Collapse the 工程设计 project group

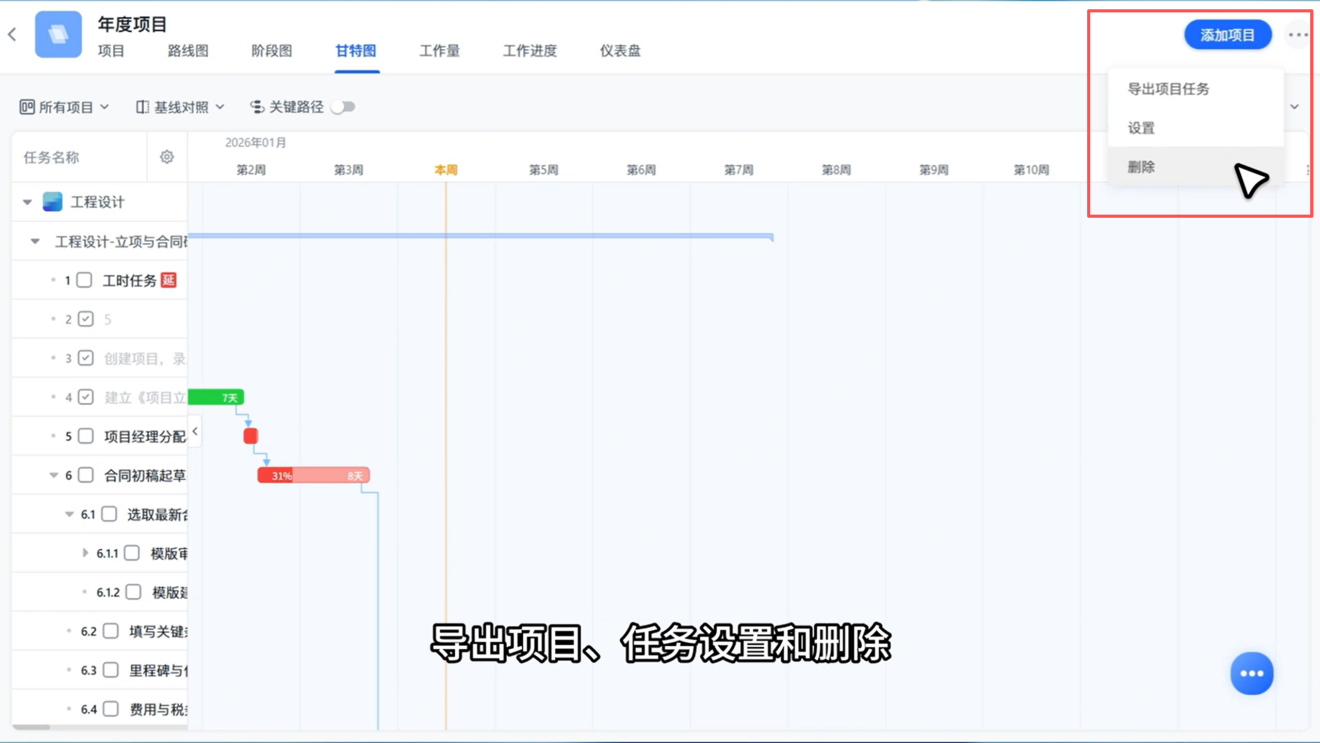pyautogui.click(x=27, y=202)
